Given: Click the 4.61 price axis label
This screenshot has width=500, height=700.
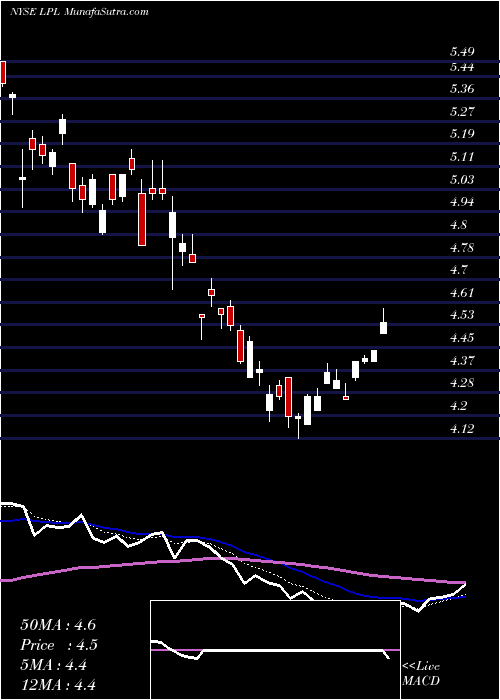Looking at the screenshot, I should coord(462,293).
